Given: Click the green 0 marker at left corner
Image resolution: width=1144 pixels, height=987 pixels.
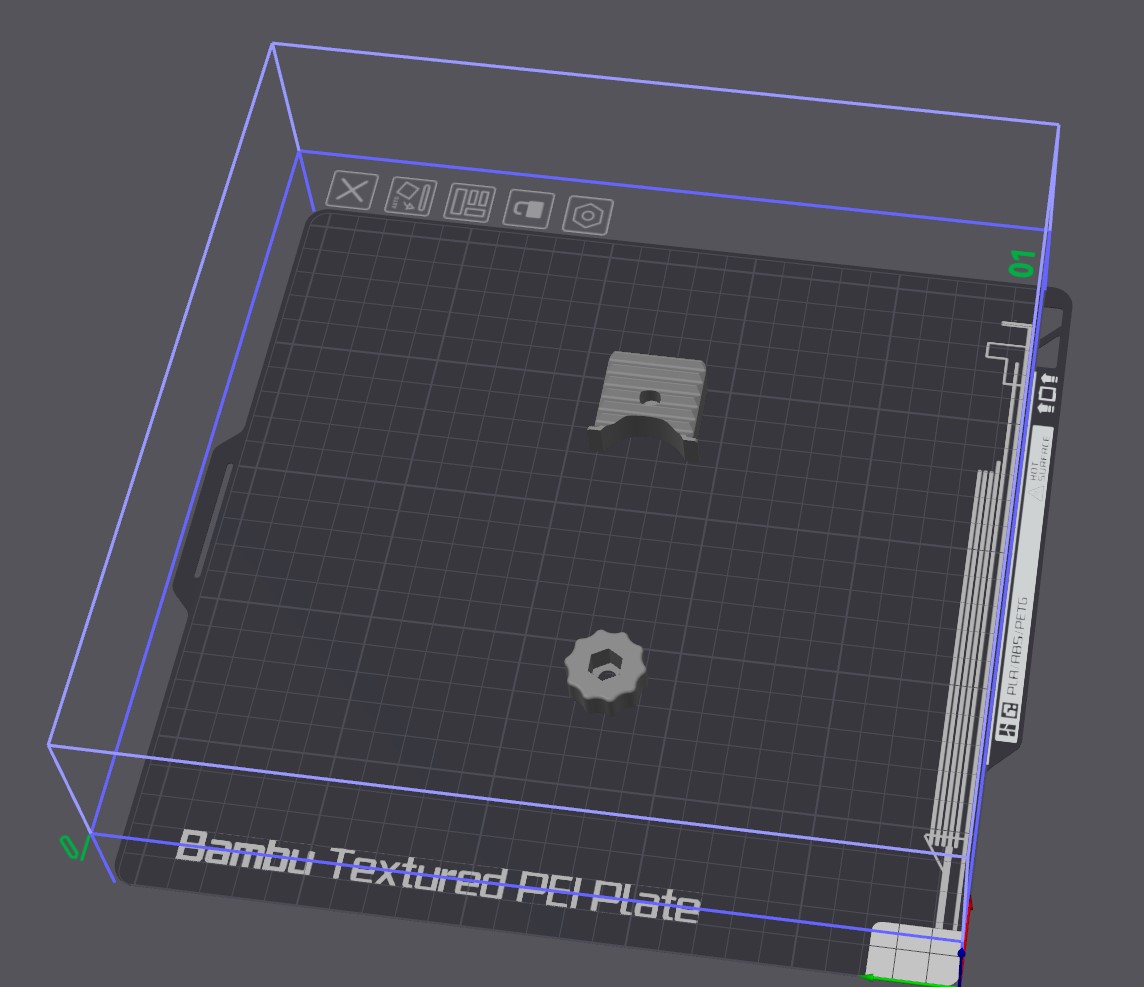Looking at the screenshot, I should (71, 847).
